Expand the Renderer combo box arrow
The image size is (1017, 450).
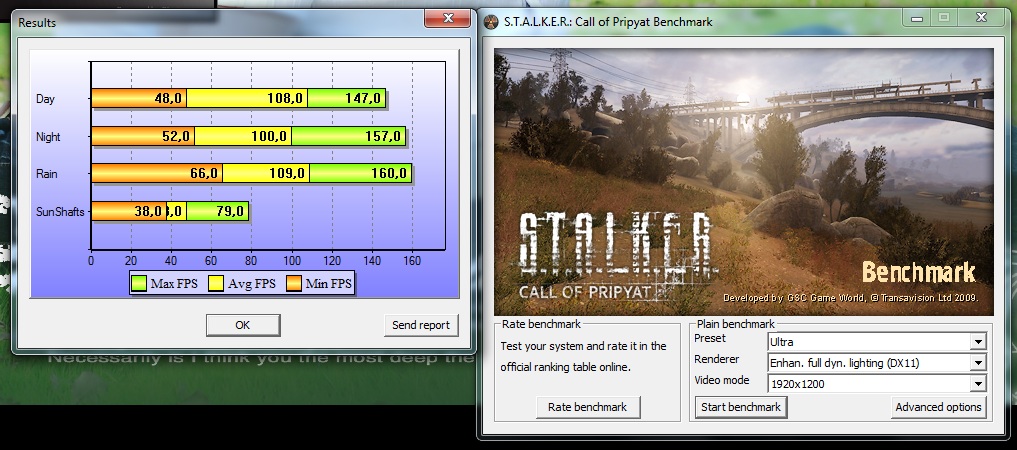click(978, 363)
